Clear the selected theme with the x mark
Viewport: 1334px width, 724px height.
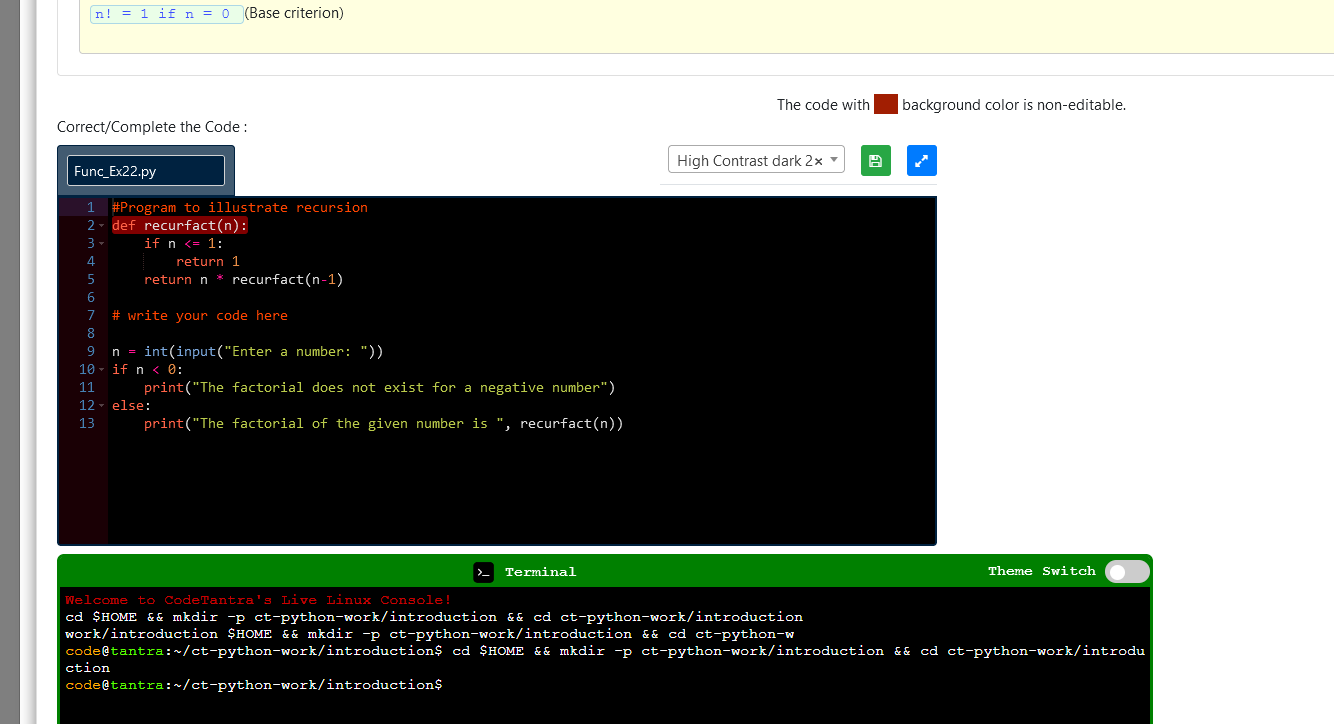pos(819,161)
